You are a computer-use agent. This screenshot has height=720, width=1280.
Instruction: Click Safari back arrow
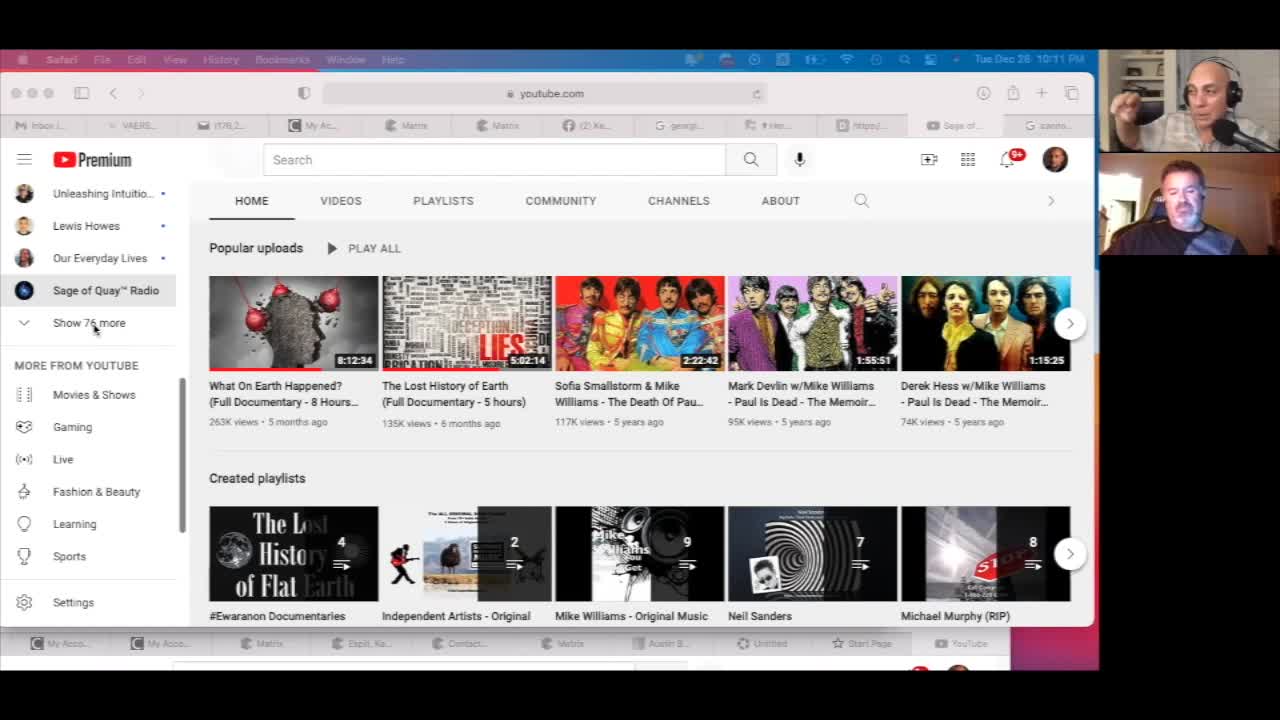coord(113,93)
